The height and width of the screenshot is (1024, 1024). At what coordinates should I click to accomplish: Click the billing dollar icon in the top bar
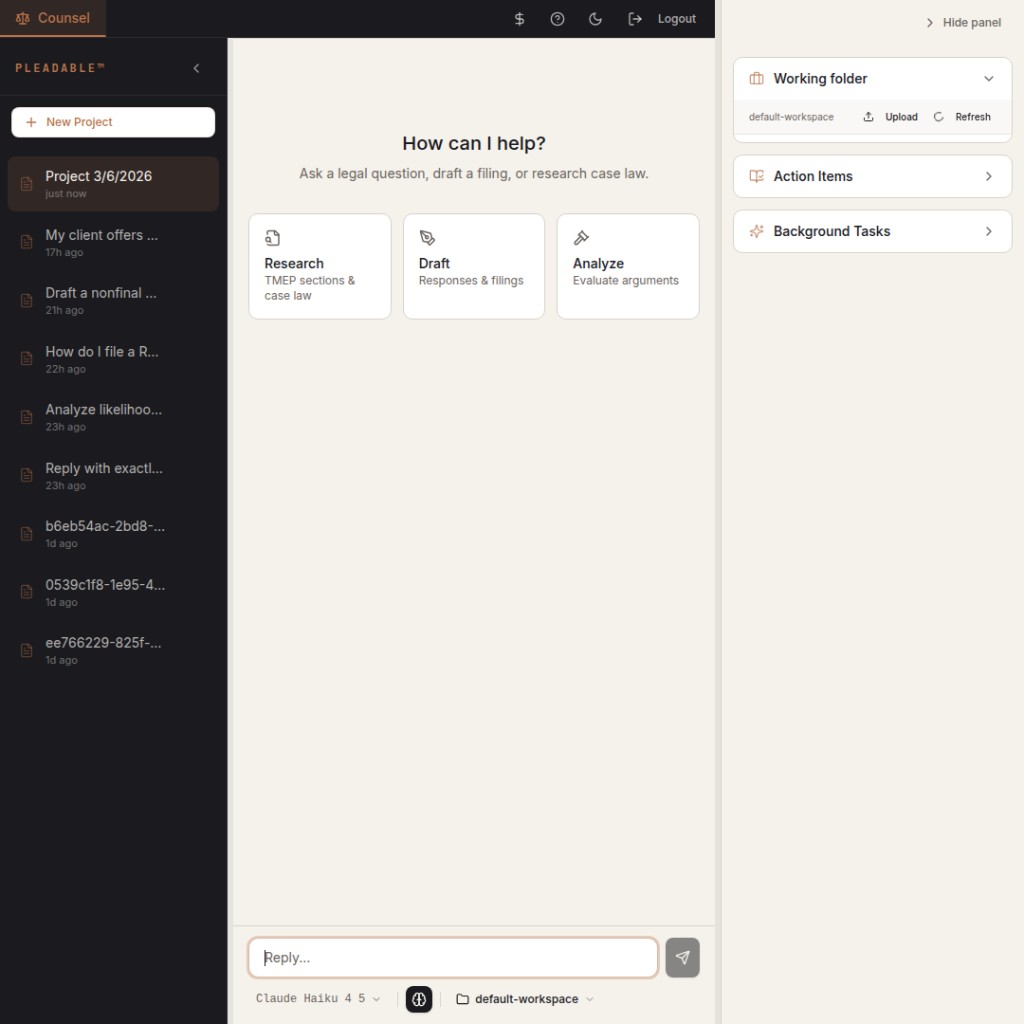519,18
